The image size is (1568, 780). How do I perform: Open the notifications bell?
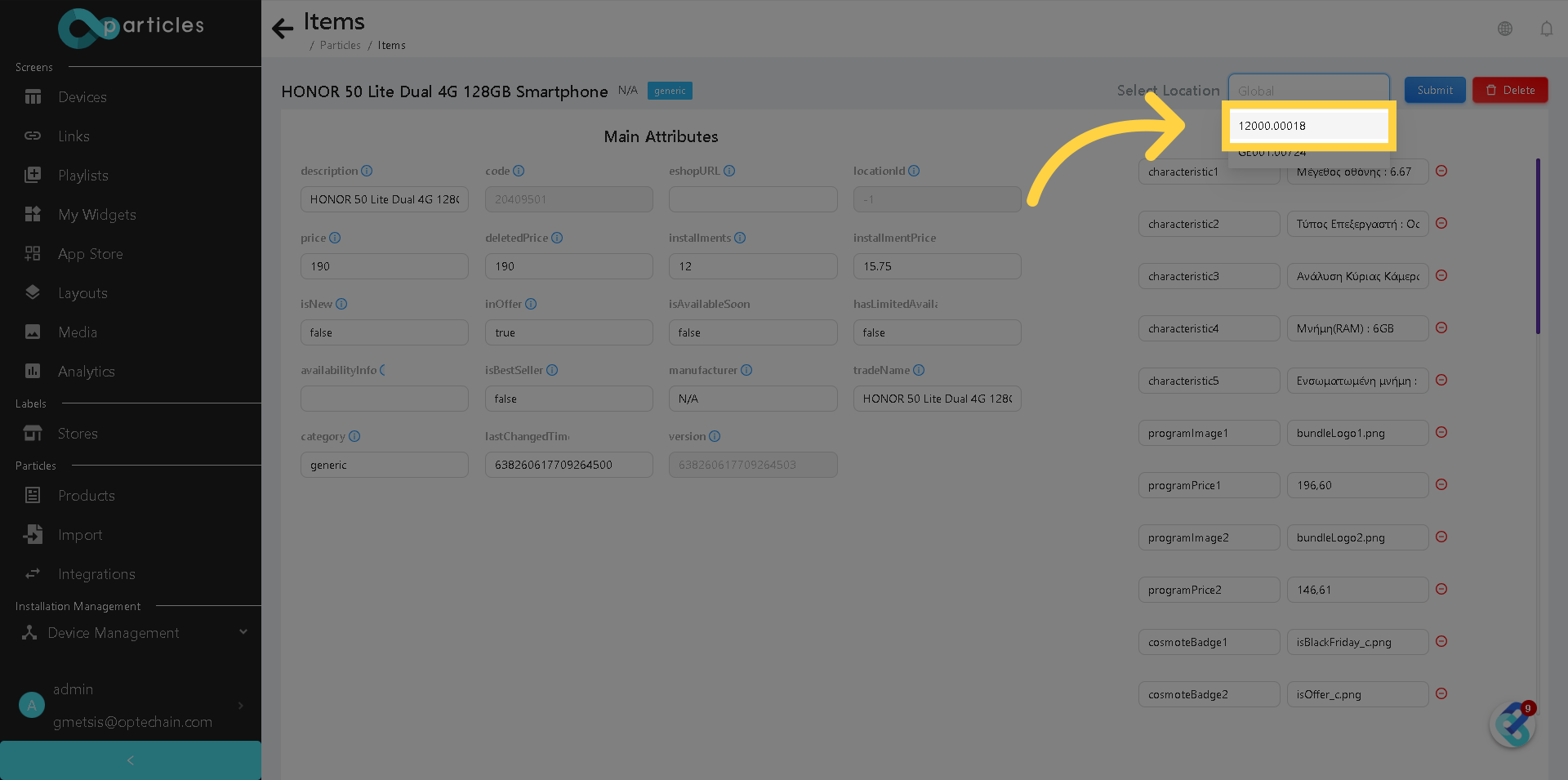point(1547,29)
